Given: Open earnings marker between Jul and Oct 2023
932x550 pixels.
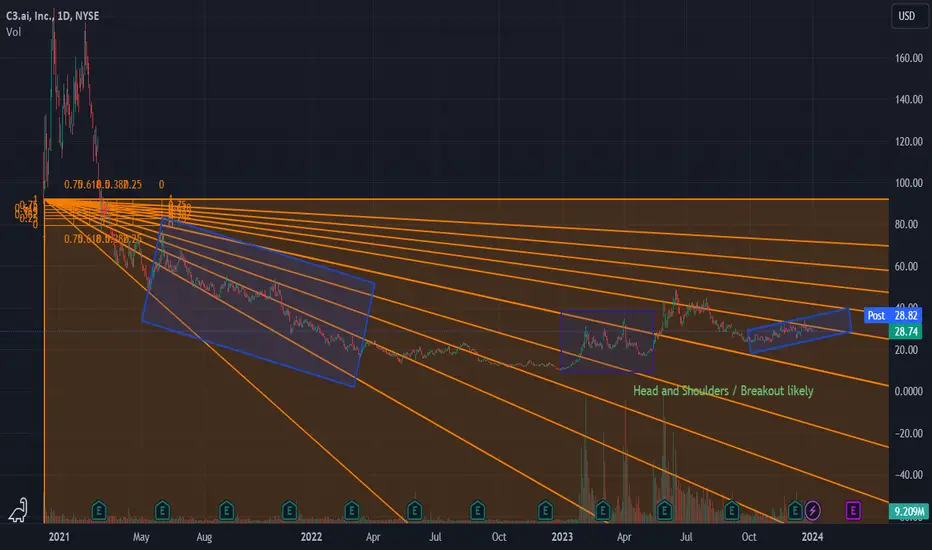Looking at the screenshot, I should click(x=732, y=510).
